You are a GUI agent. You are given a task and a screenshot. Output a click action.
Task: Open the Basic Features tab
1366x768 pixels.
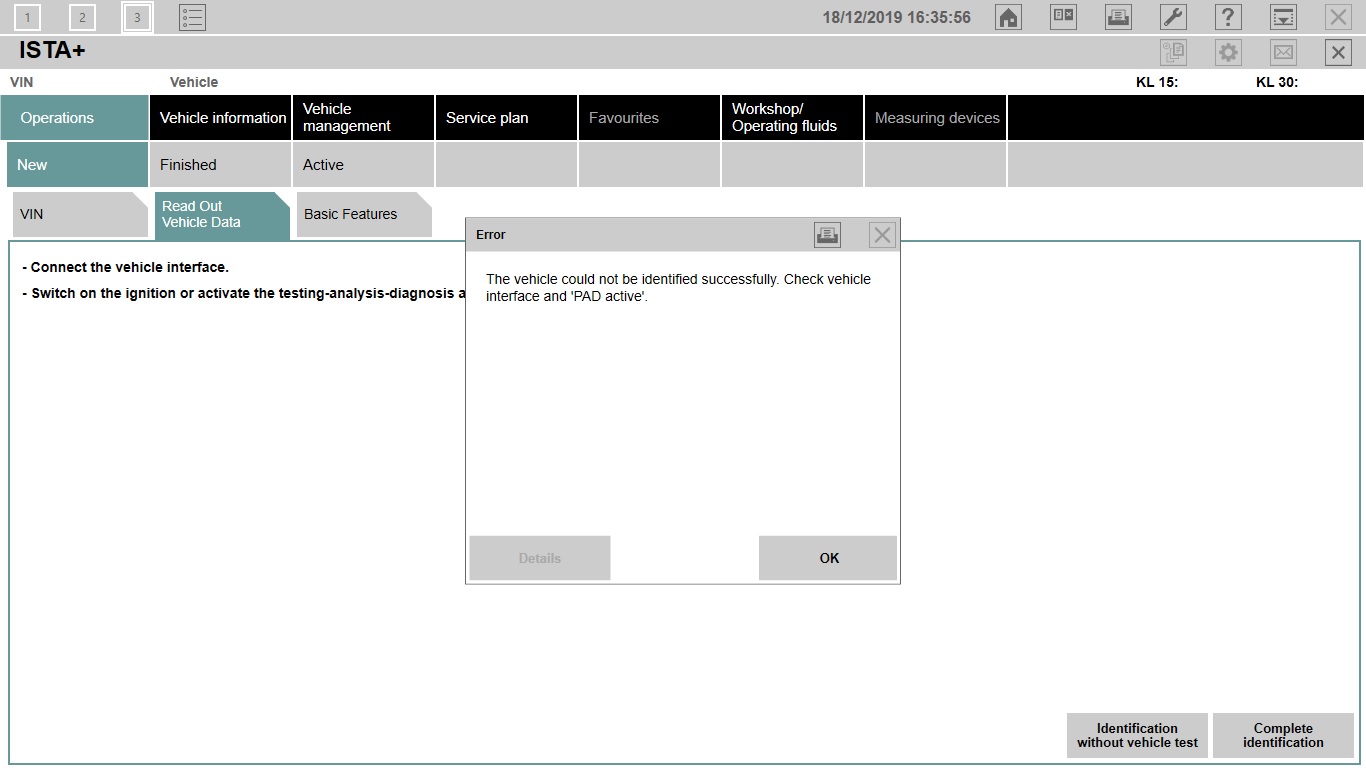click(360, 214)
